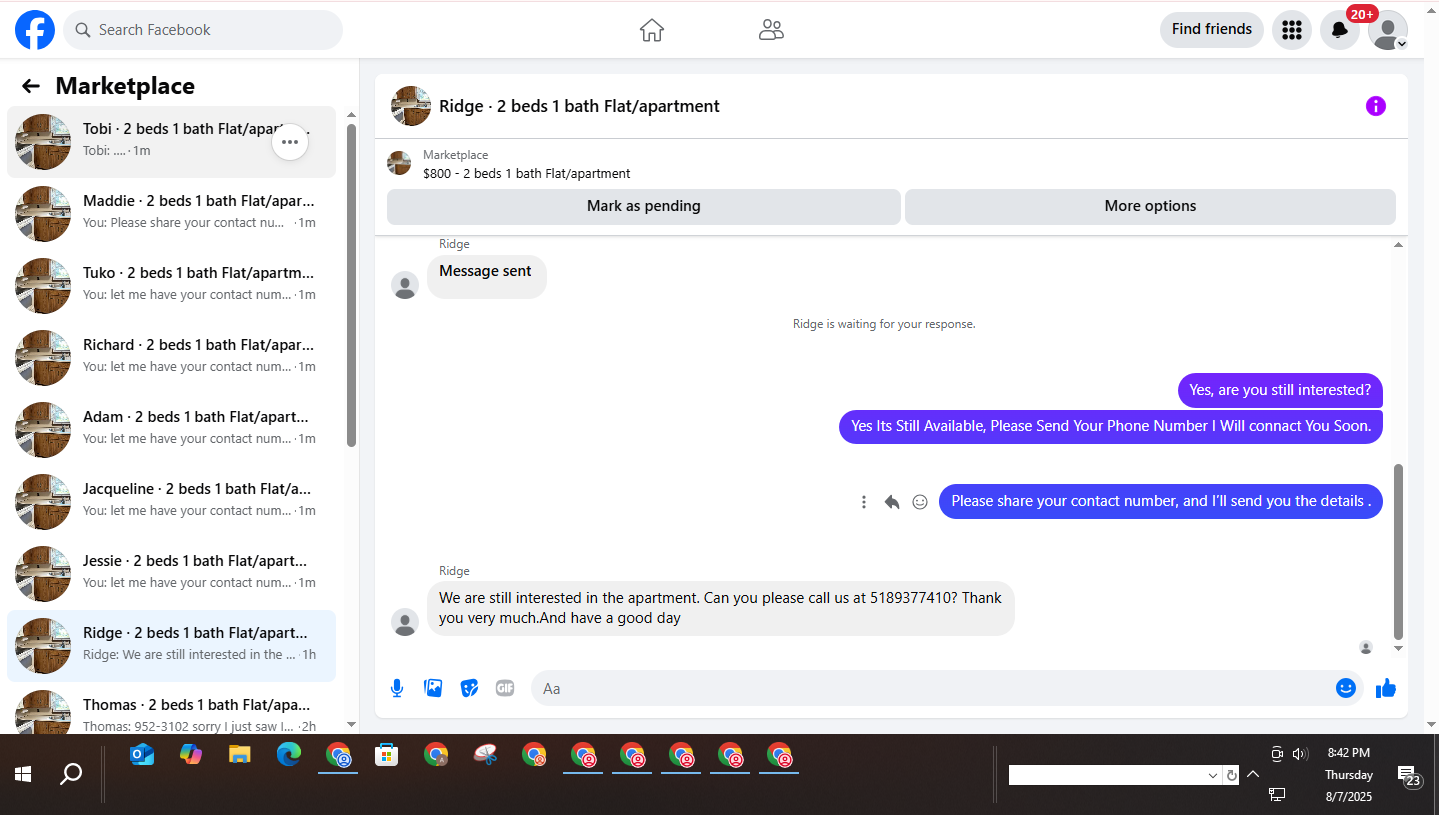1439x815 pixels.
Task: Expand the taskbar address bar dropdown
Action: (1213, 775)
